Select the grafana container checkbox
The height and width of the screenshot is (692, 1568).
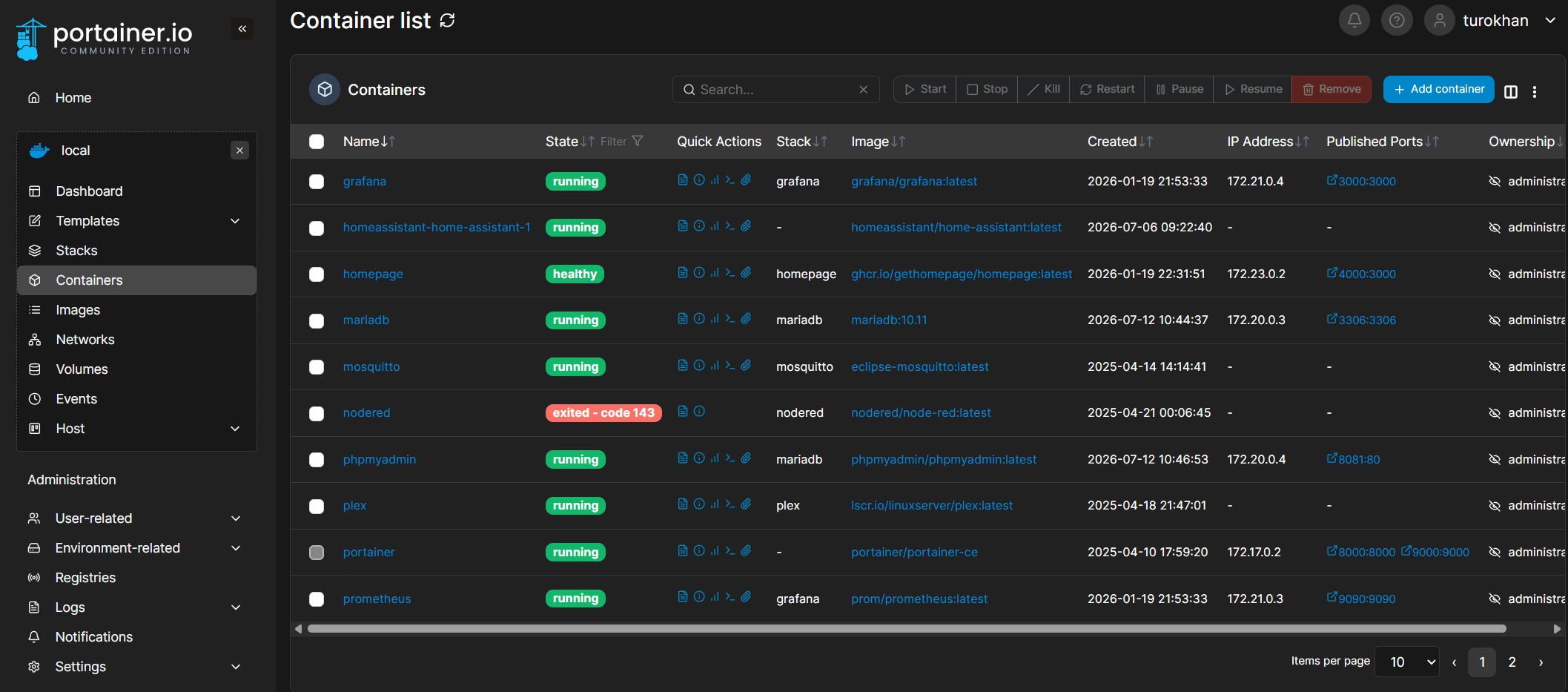[317, 182]
